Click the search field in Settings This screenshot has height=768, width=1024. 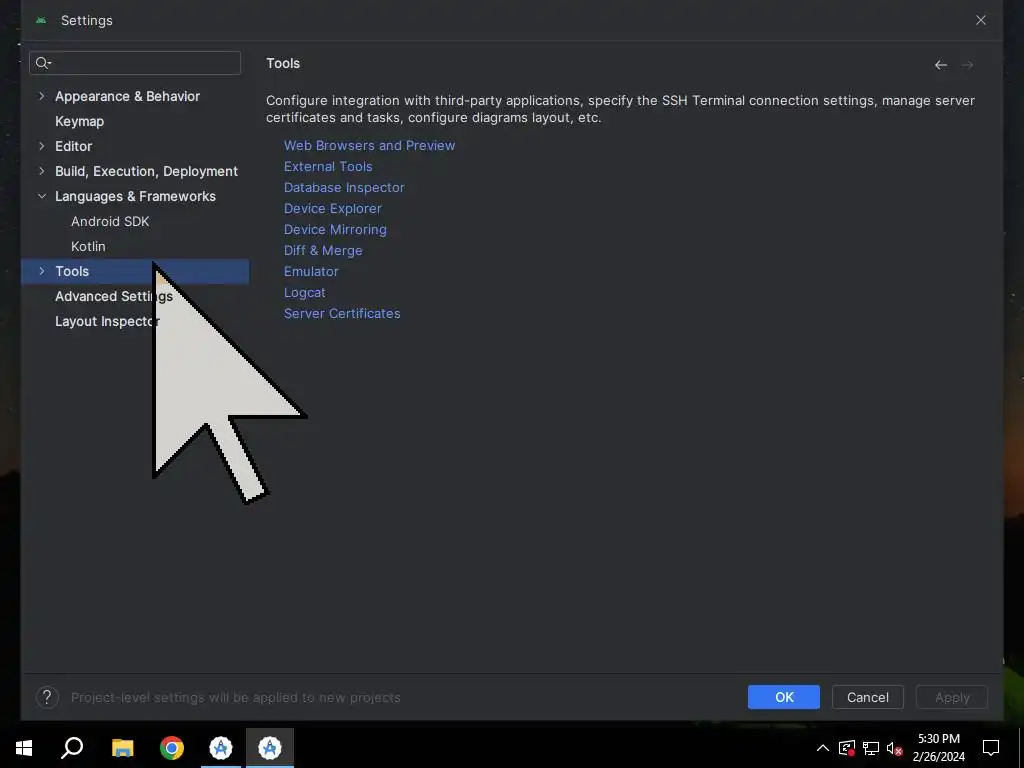pyautogui.click(x=135, y=63)
